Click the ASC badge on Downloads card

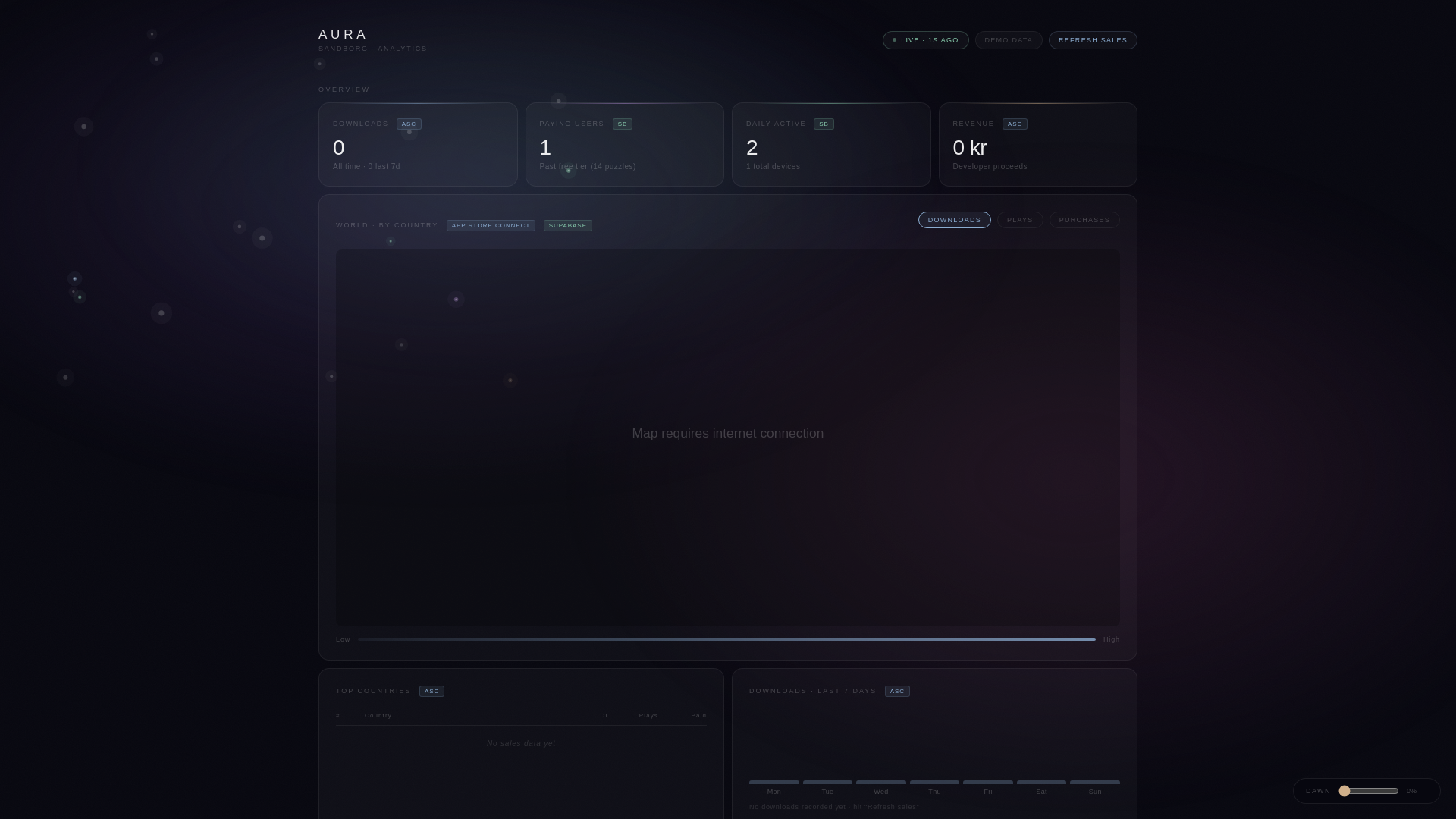point(409,124)
